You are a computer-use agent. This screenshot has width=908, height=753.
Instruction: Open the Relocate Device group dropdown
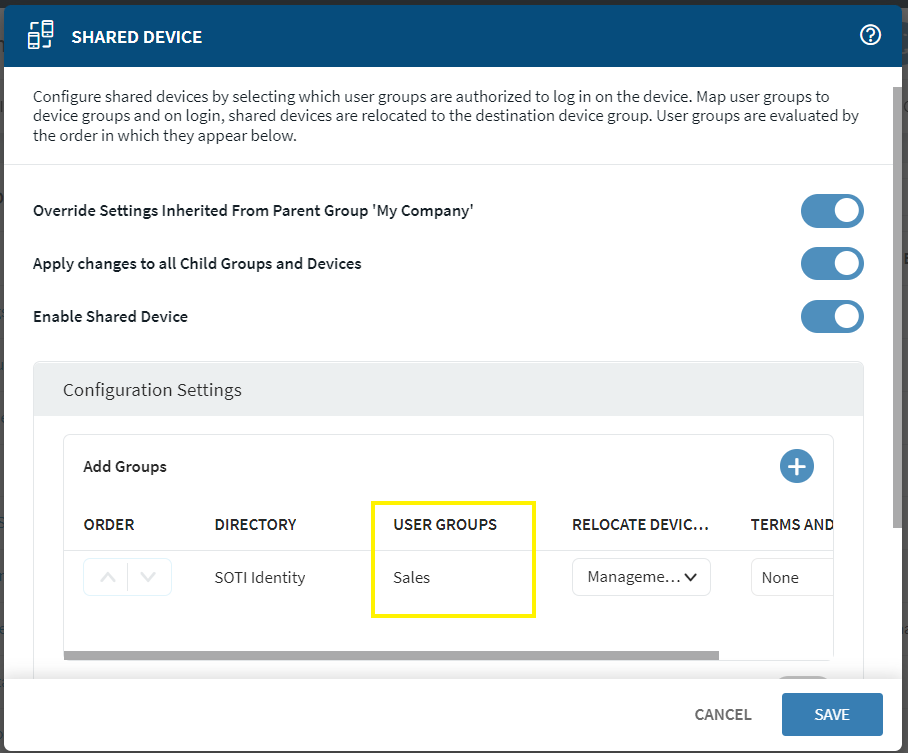[x=641, y=577]
